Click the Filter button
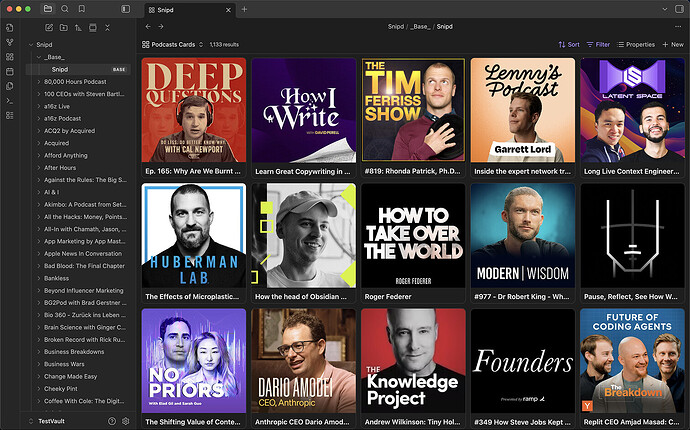This screenshot has height=430, width=690. point(598,45)
